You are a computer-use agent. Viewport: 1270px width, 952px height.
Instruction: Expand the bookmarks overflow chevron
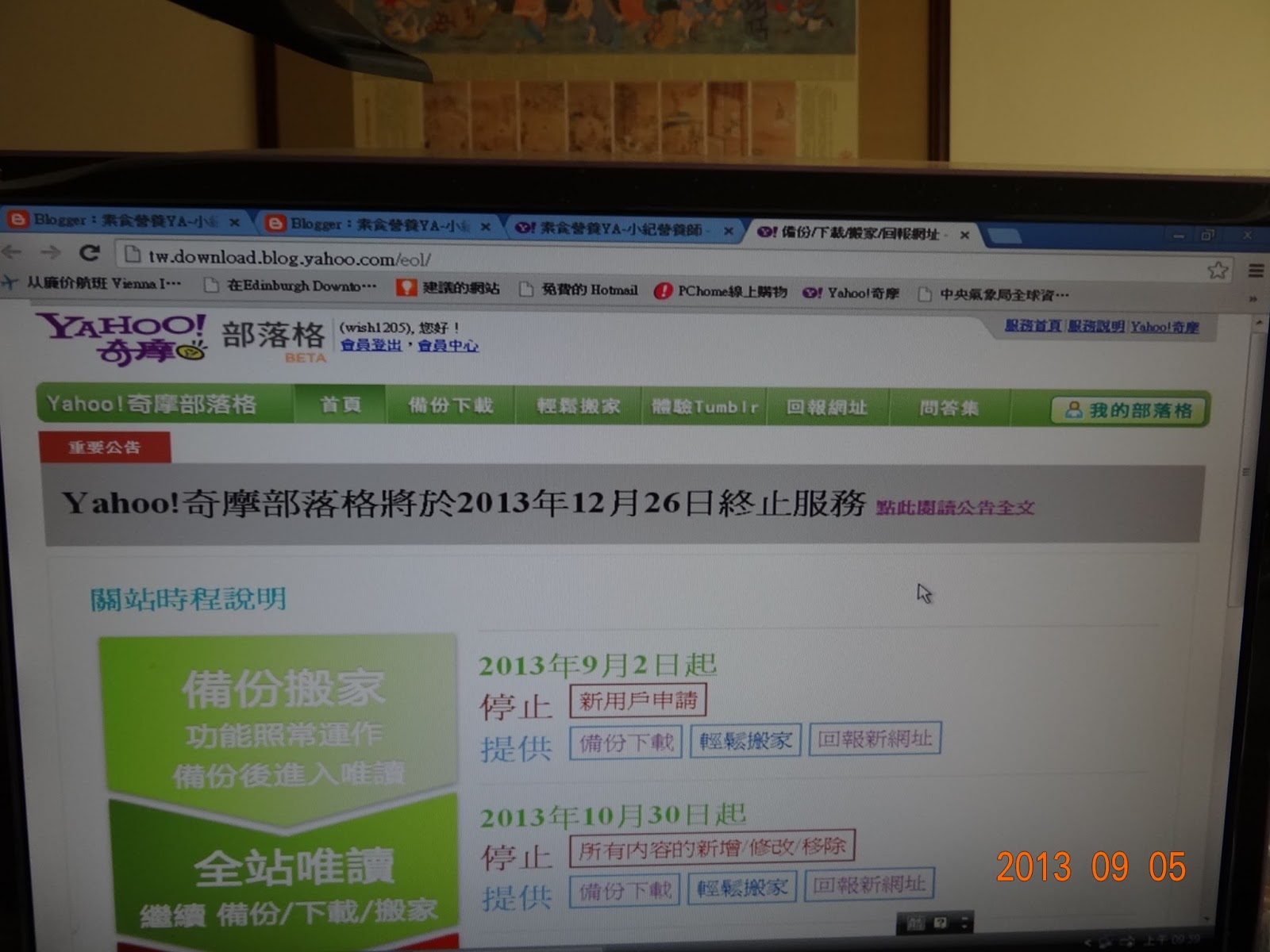click(x=1253, y=299)
